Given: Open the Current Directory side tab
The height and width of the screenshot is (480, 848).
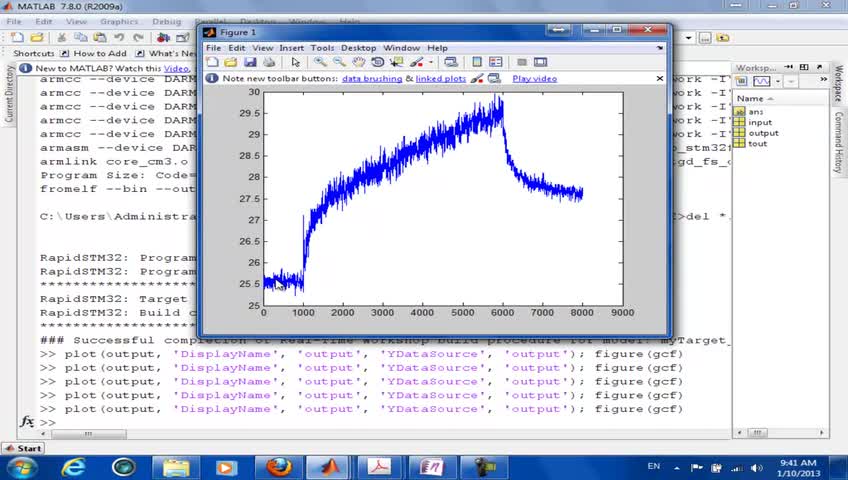Looking at the screenshot, I should (x=9, y=94).
